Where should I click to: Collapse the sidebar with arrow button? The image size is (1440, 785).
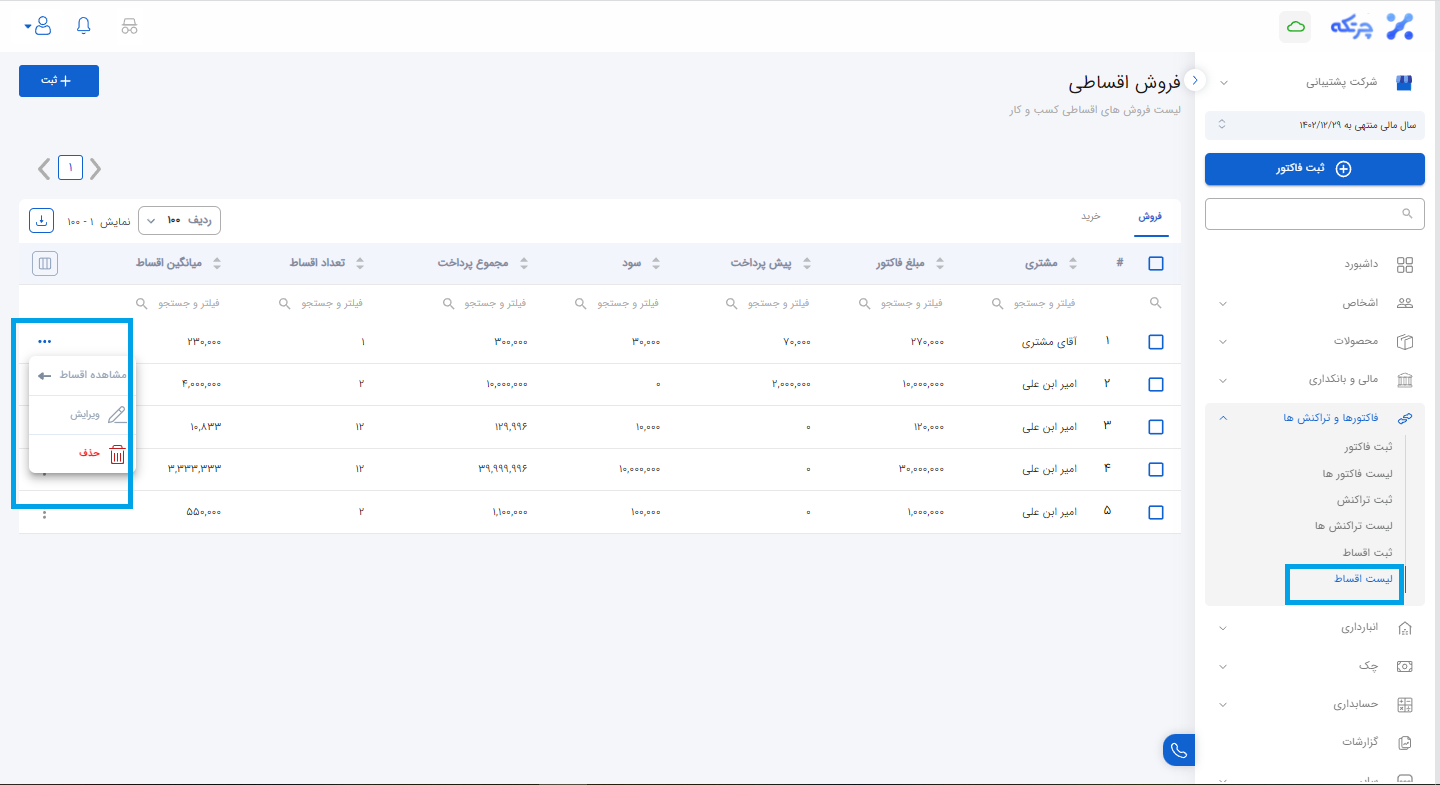coord(1195,80)
